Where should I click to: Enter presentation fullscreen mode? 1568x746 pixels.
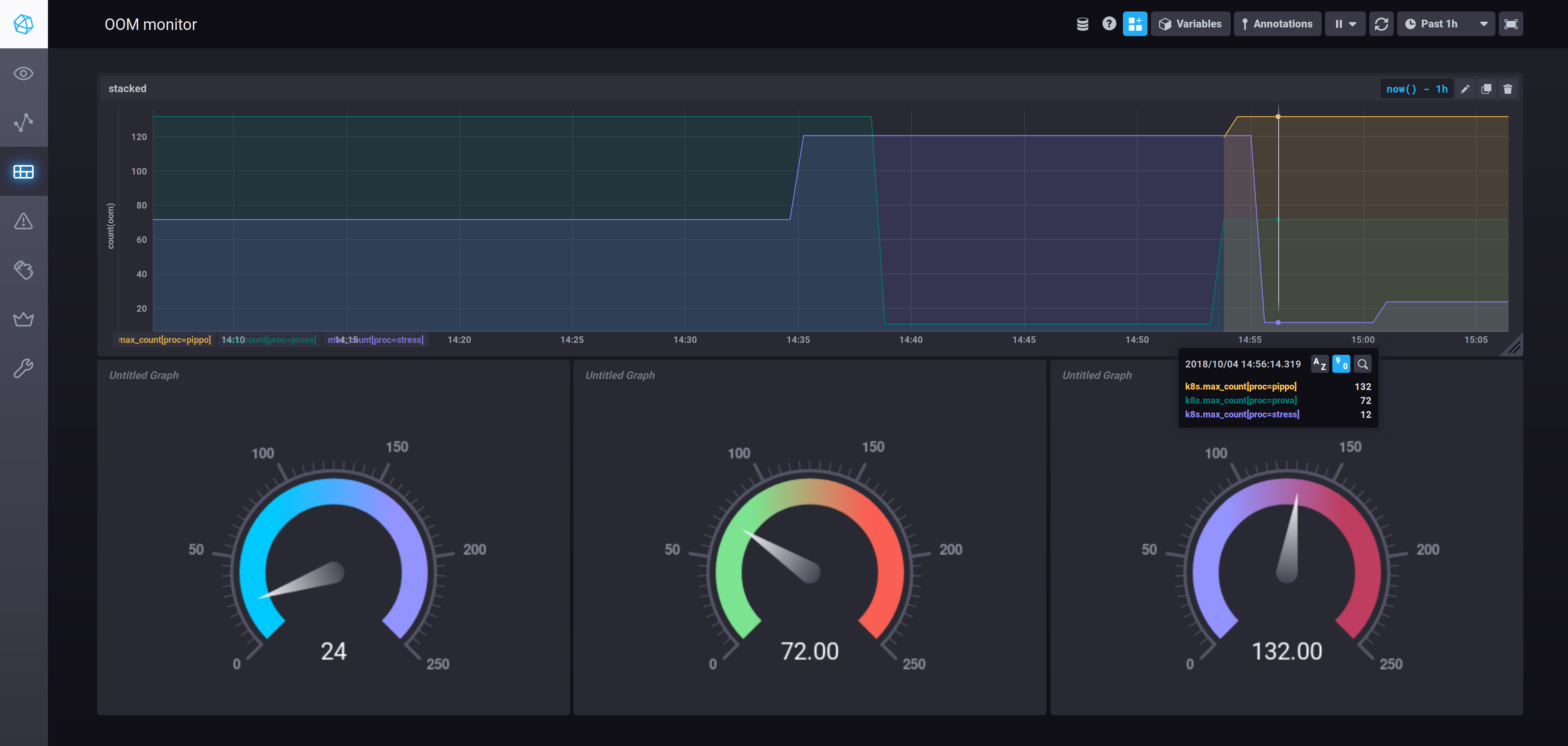(x=1511, y=24)
